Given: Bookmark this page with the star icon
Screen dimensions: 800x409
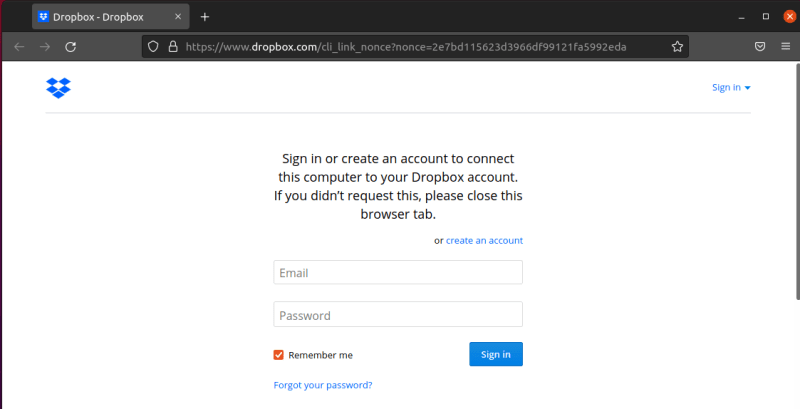Looking at the screenshot, I should [x=677, y=46].
